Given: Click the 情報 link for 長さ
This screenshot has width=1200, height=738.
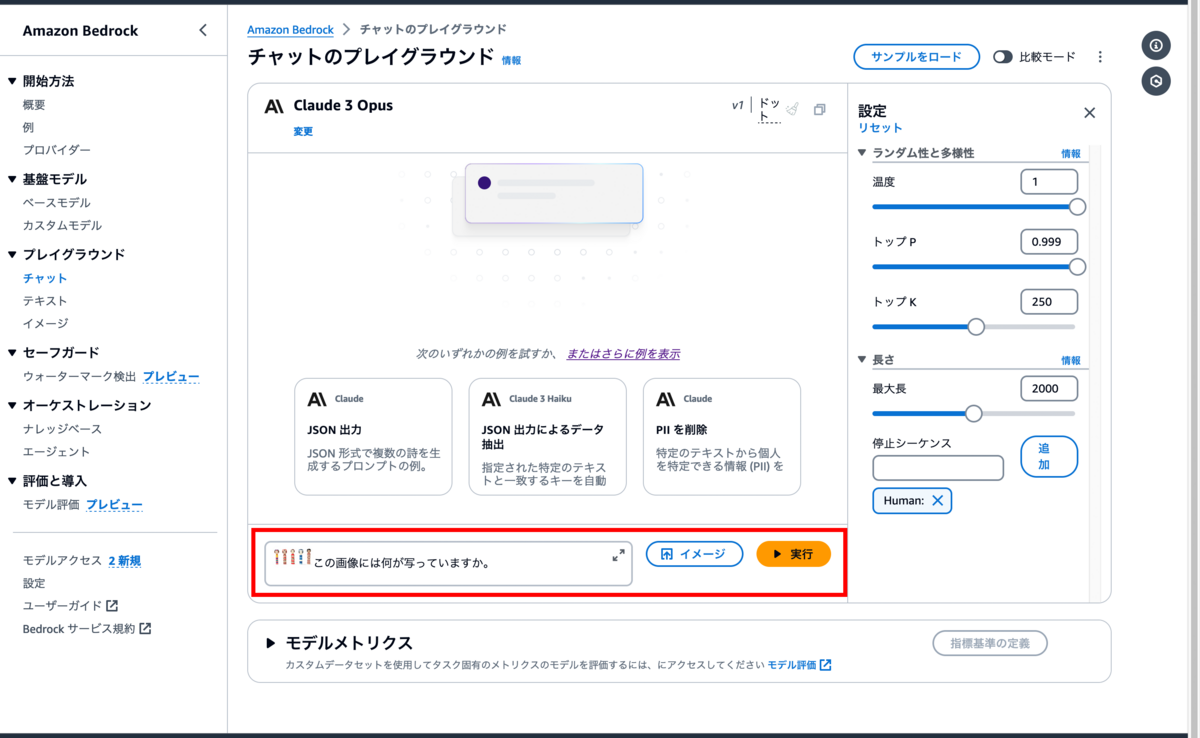Looking at the screenshot, I should tap(1071, 361).
